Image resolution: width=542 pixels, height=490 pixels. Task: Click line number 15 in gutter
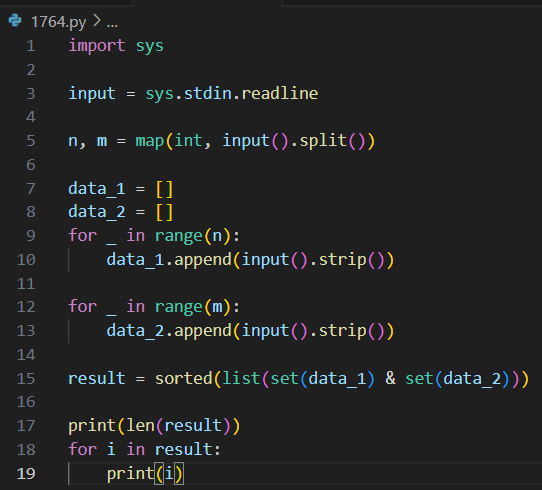[x=26, y=379]
